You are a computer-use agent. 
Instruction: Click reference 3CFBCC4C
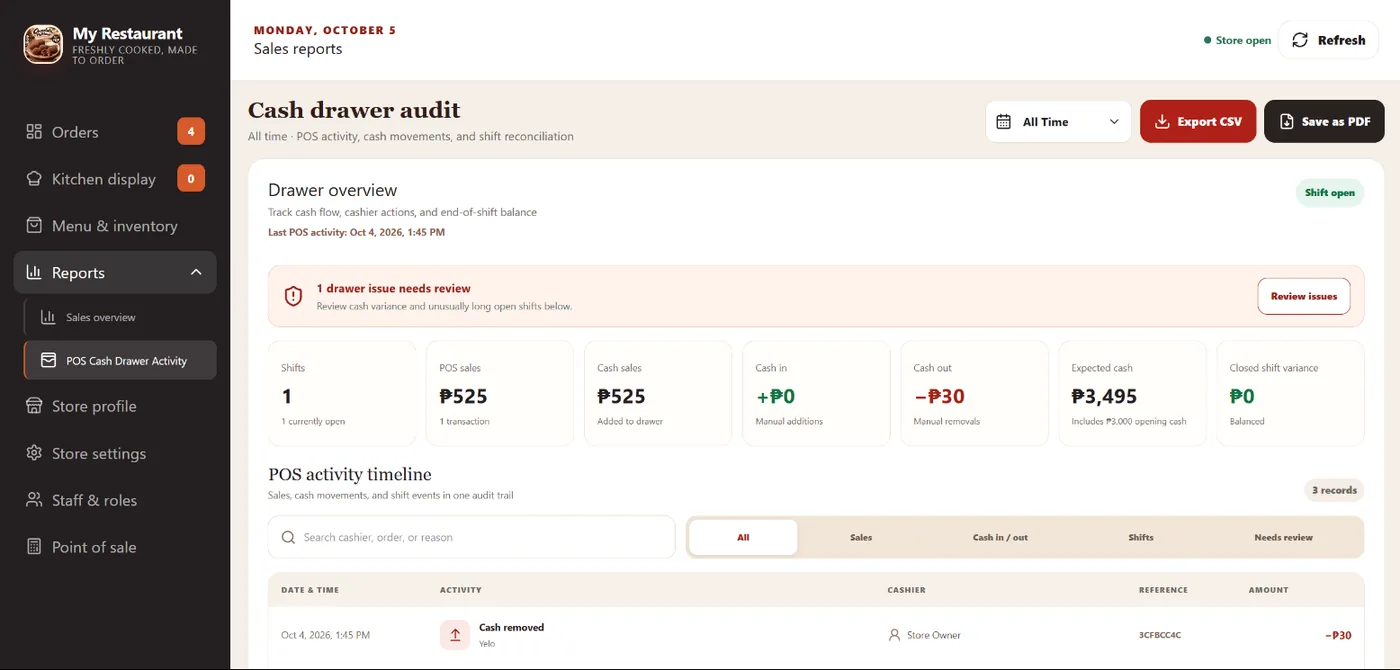point(1160,635)
